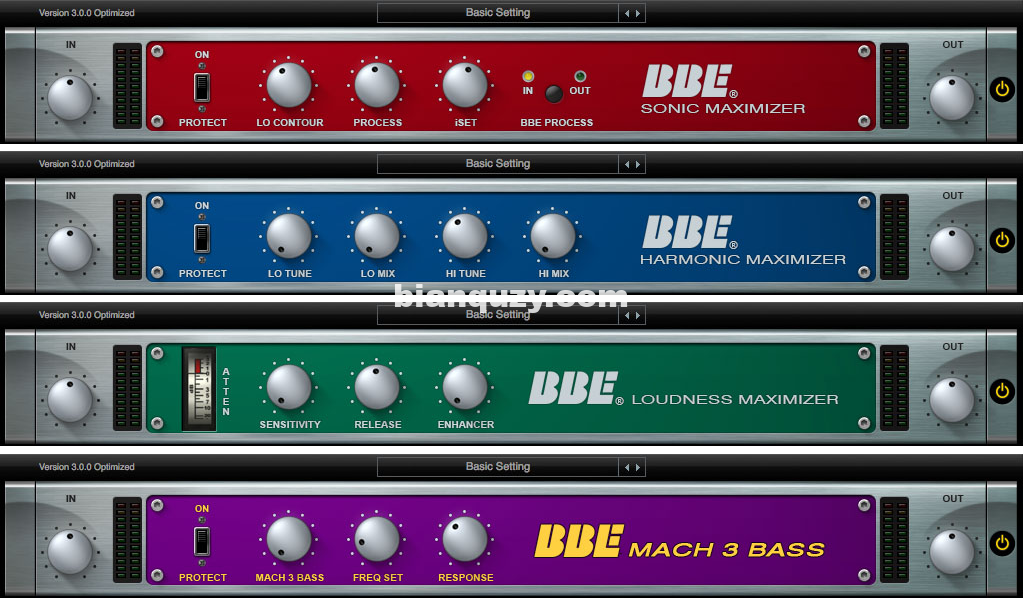
Task: Click "Version 3.0.0 Optimized" above Sonic Maximizer
Action: click(87, 13)
